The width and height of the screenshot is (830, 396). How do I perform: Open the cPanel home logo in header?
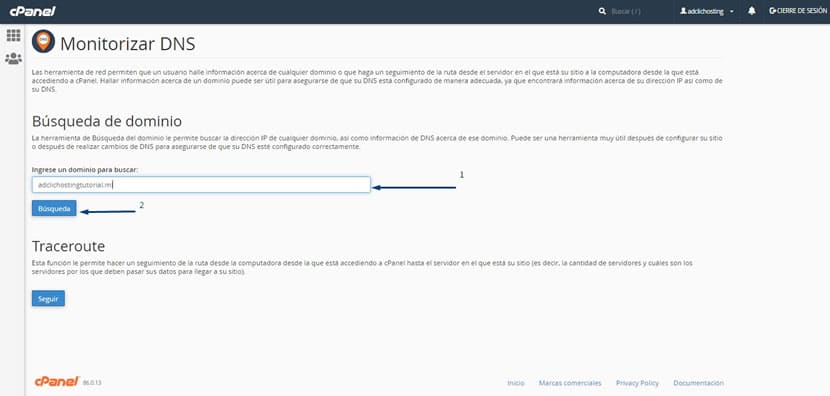coord(32,11)
